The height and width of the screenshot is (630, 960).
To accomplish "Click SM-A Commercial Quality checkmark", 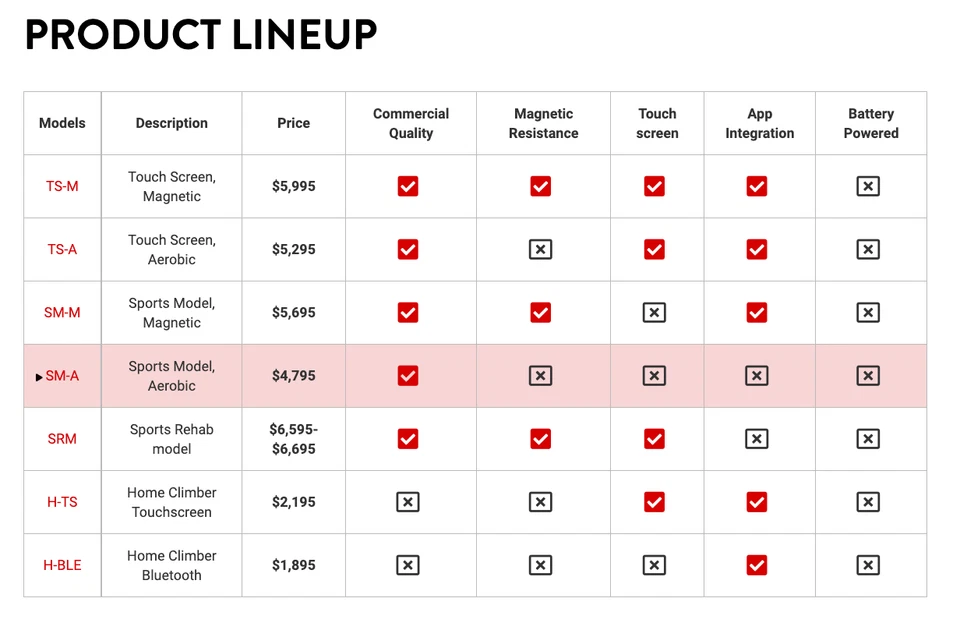I will [408, 376].
